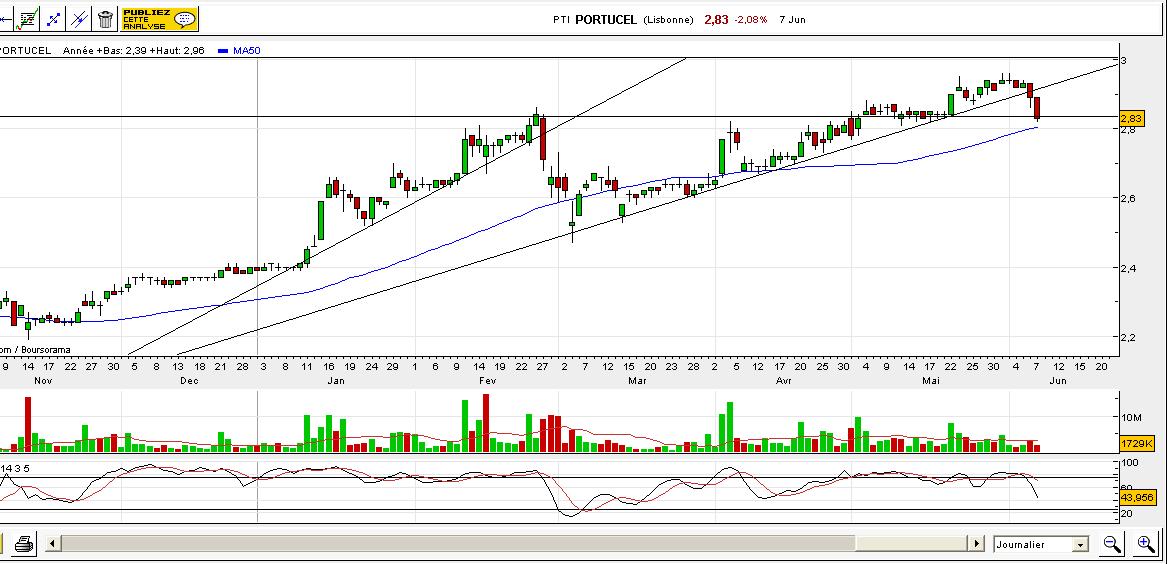Viewport: 1167px width, 564px height.
Task: Click the Jun month axis label
Action: (1058, 381)
